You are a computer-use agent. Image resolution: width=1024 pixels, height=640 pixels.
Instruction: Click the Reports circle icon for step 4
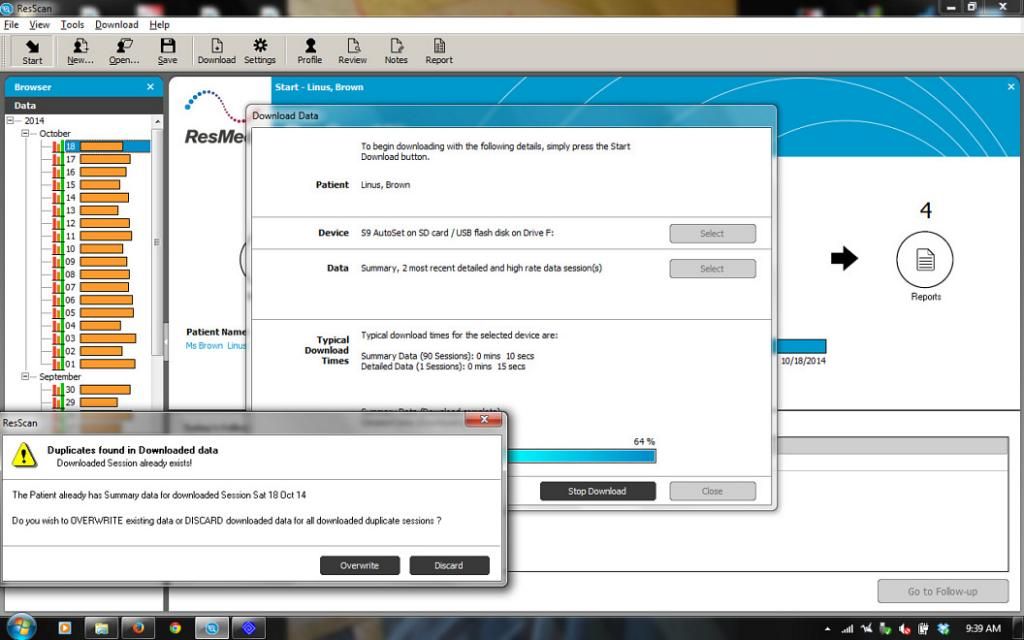pos(925,260)
